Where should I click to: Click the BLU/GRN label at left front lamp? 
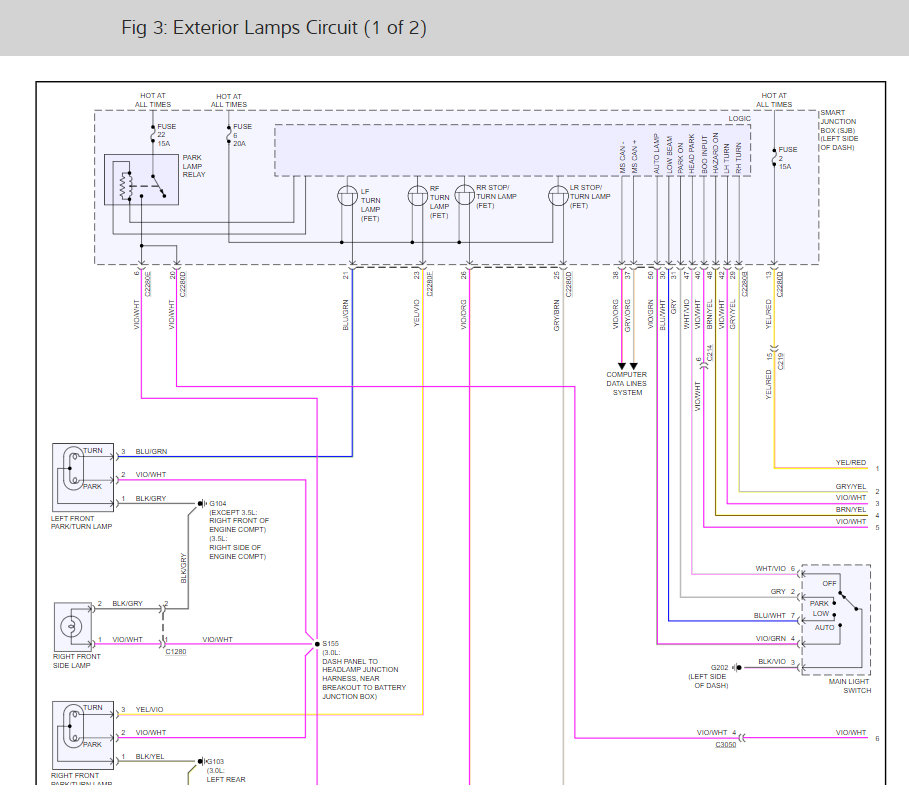151,452
